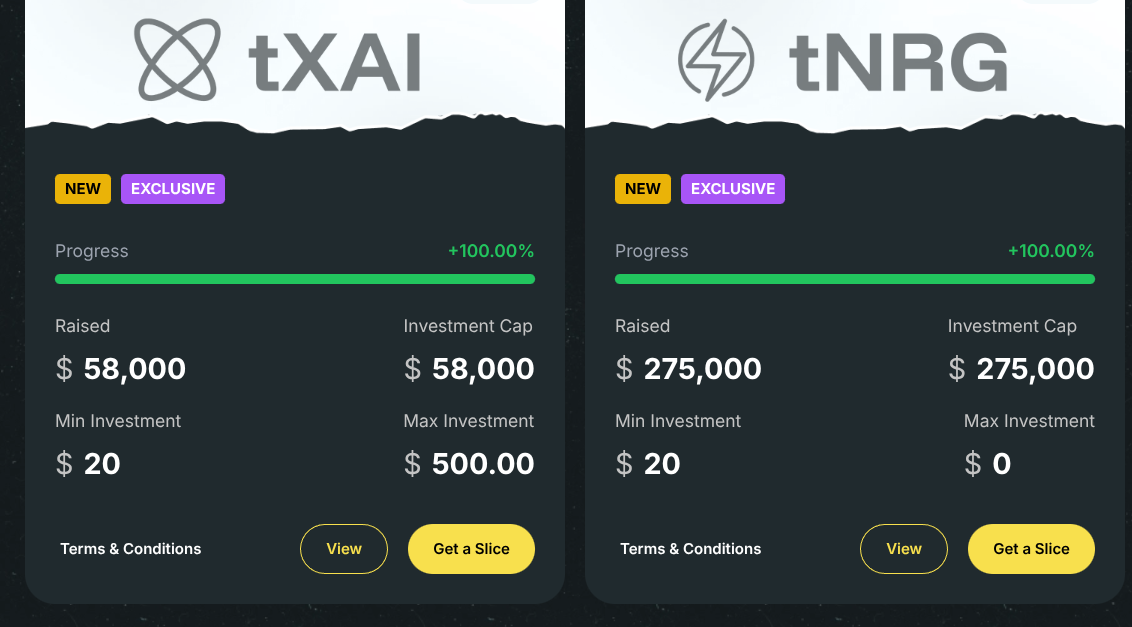Click the tXAI +100.00% progress value
The height and width of the screenshot is (627, 1132).
(x=491, y=251)
